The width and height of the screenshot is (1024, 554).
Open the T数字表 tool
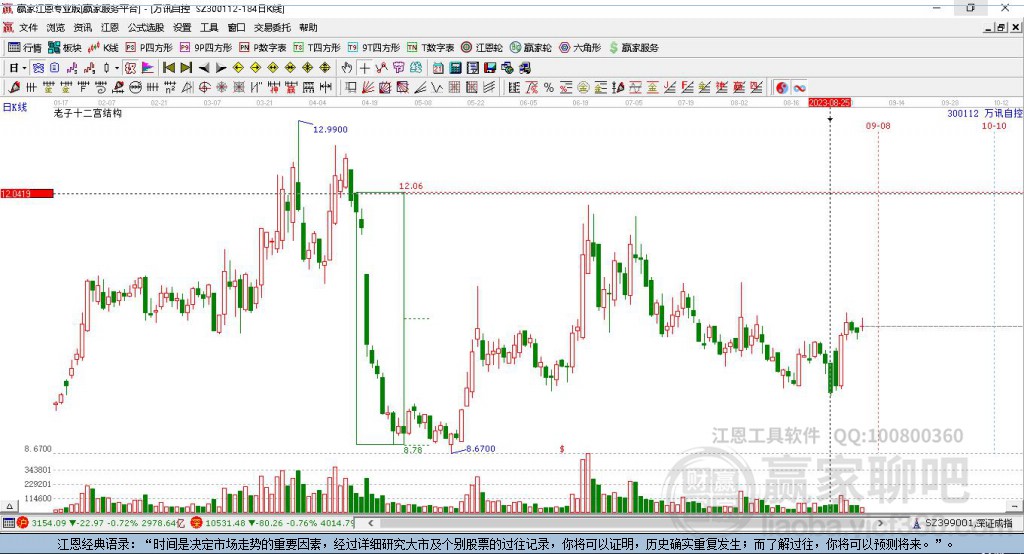point(430,48)
